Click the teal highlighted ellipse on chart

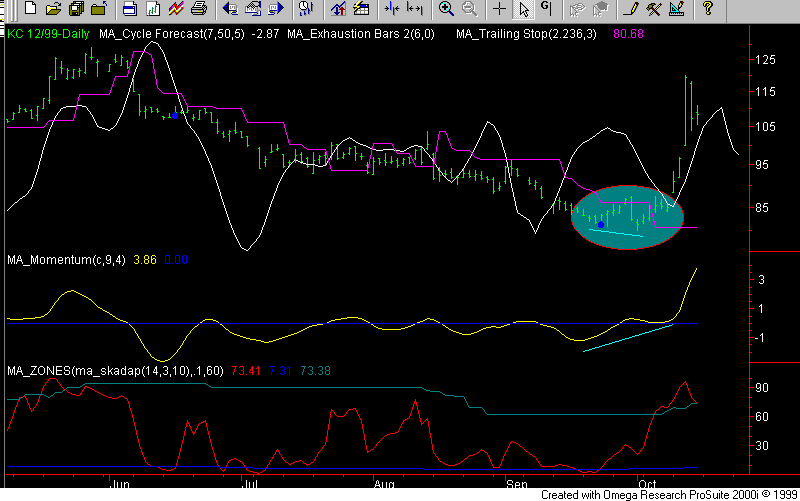click(626, 217)
